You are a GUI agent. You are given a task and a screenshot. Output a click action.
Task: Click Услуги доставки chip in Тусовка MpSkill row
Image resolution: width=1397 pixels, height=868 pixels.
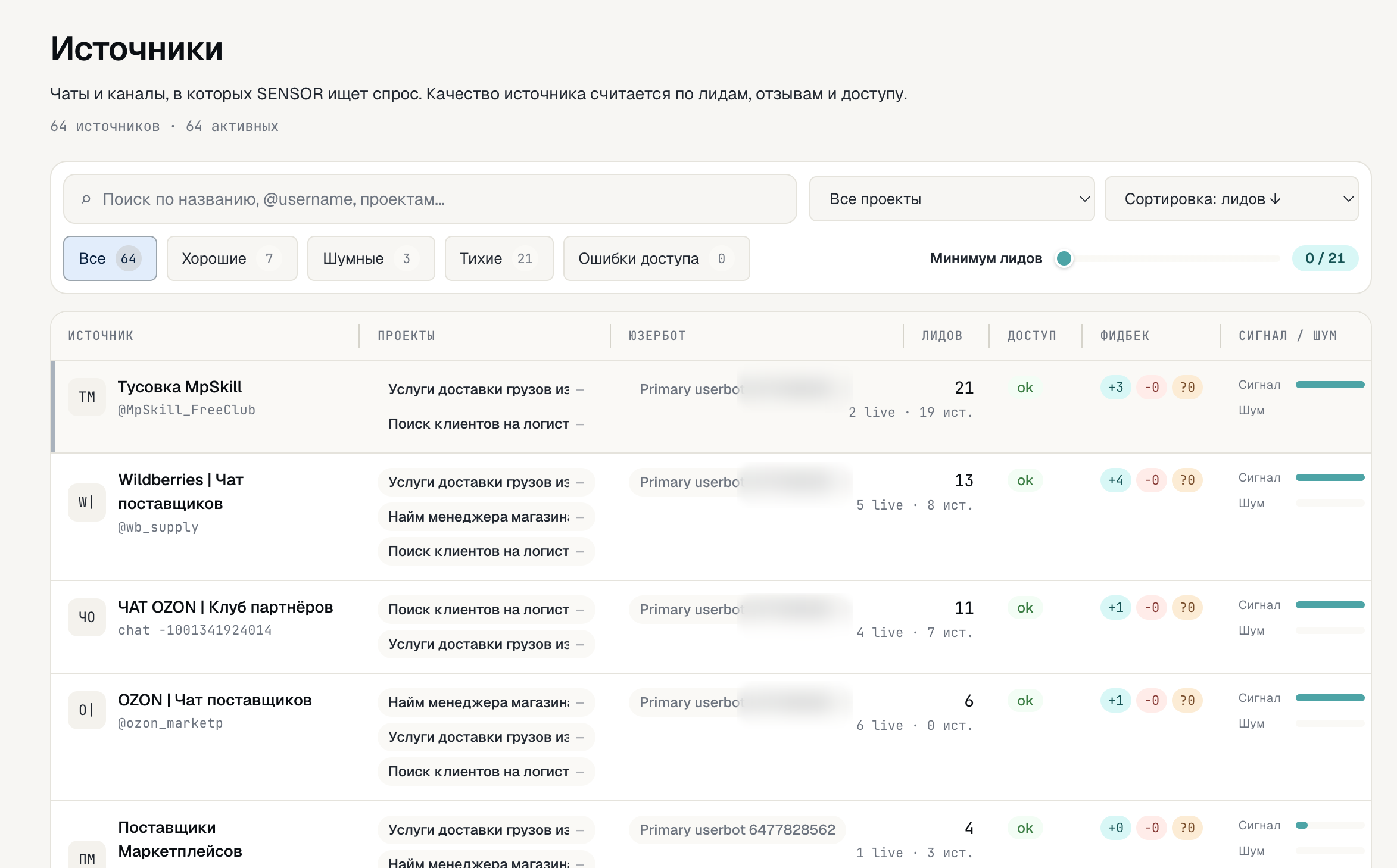point(487,389)
